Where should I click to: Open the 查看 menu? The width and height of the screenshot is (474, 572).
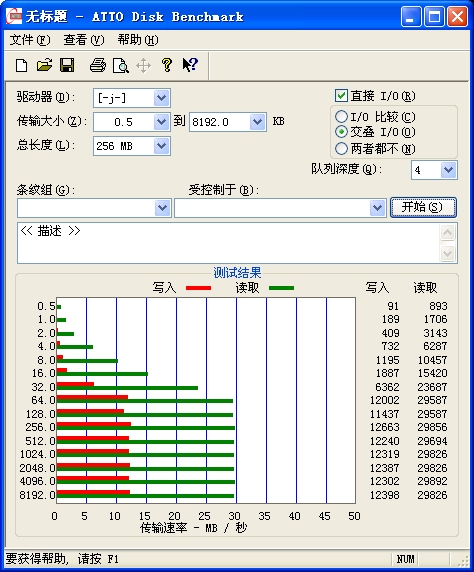coord(84,40)
